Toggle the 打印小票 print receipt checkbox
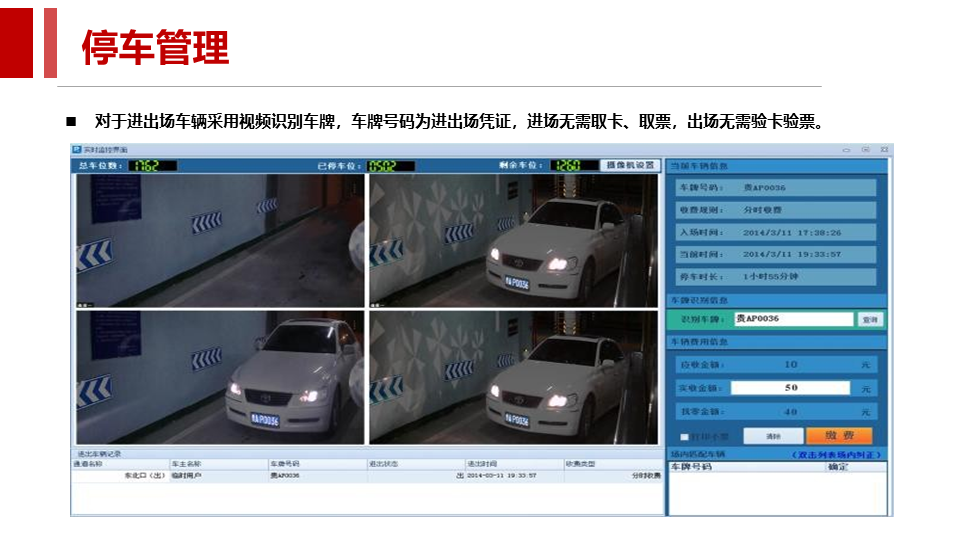Viewport: 960px width, 540px height. (685, 436)
